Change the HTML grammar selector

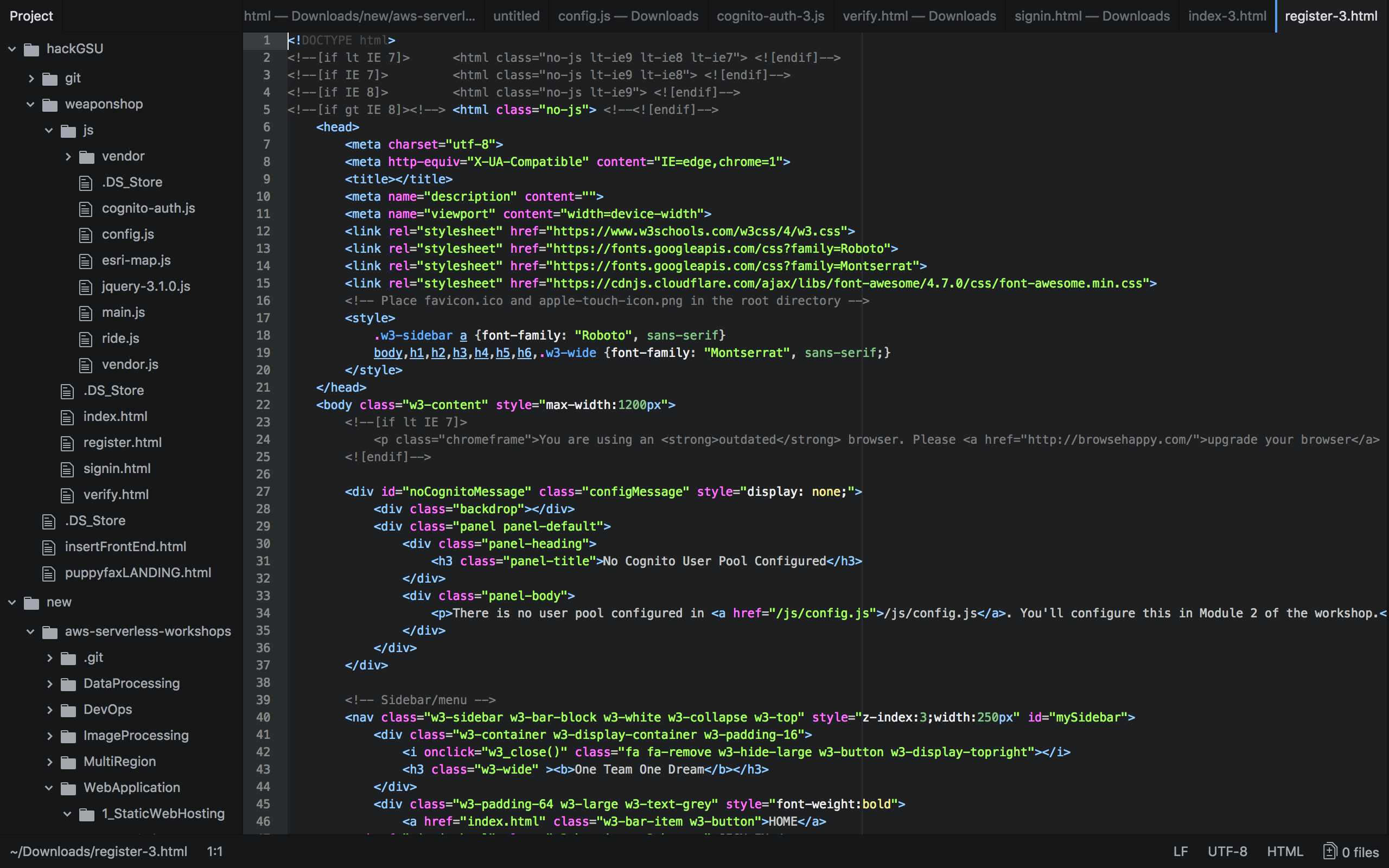1284,851
